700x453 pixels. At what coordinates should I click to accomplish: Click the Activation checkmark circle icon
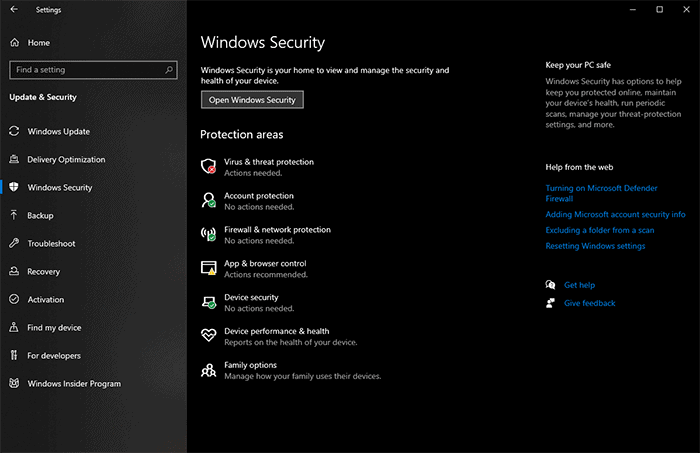coord(14,299)
